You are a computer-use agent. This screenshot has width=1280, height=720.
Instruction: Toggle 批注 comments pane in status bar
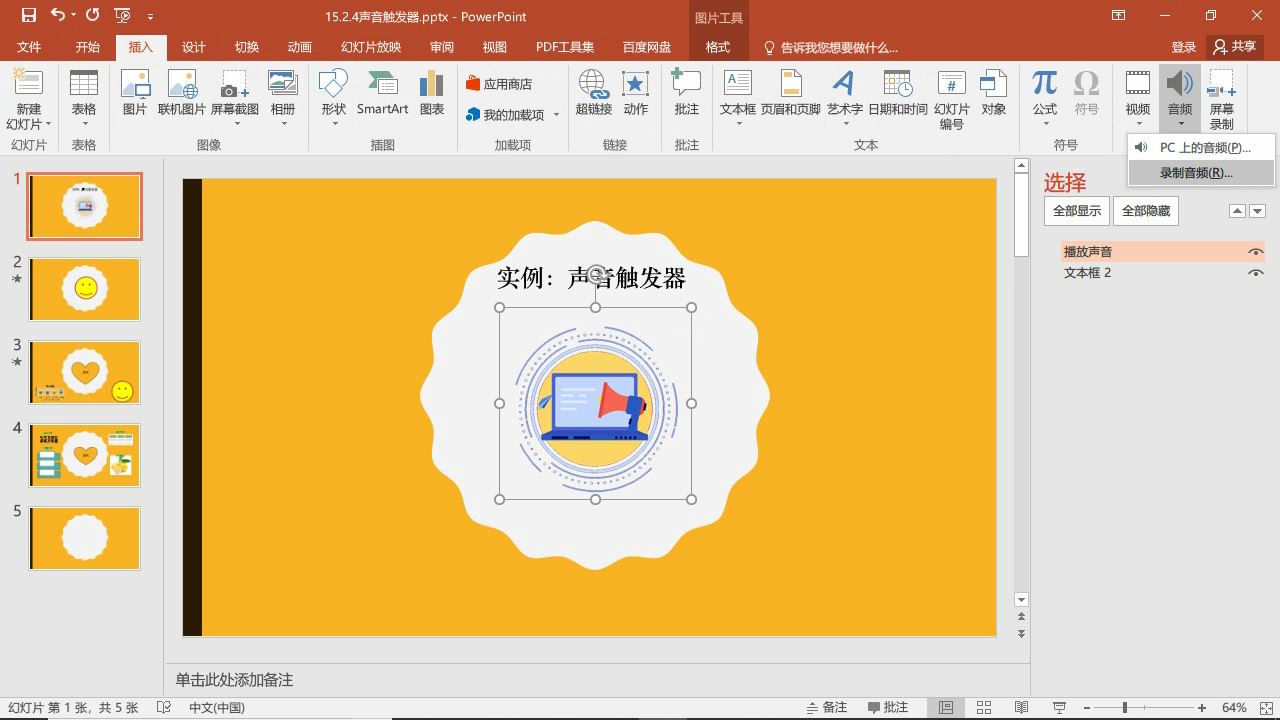[888, 707]
